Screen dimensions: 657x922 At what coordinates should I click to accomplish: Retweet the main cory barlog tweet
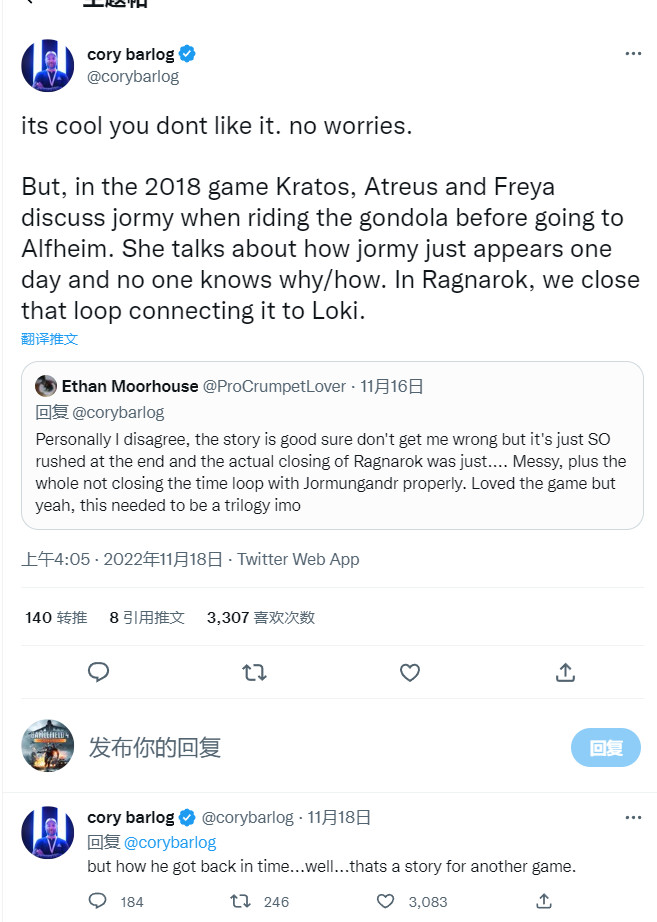[x=254, y=673]
